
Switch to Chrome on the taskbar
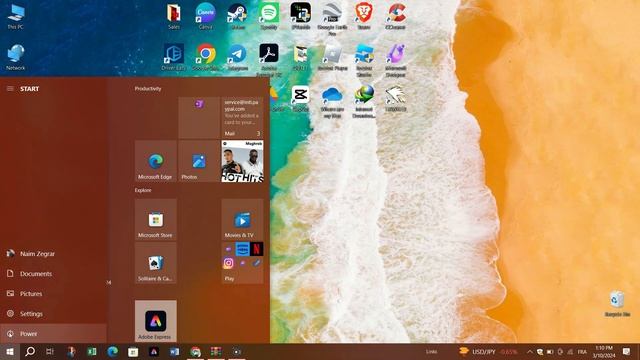[196, 351]
